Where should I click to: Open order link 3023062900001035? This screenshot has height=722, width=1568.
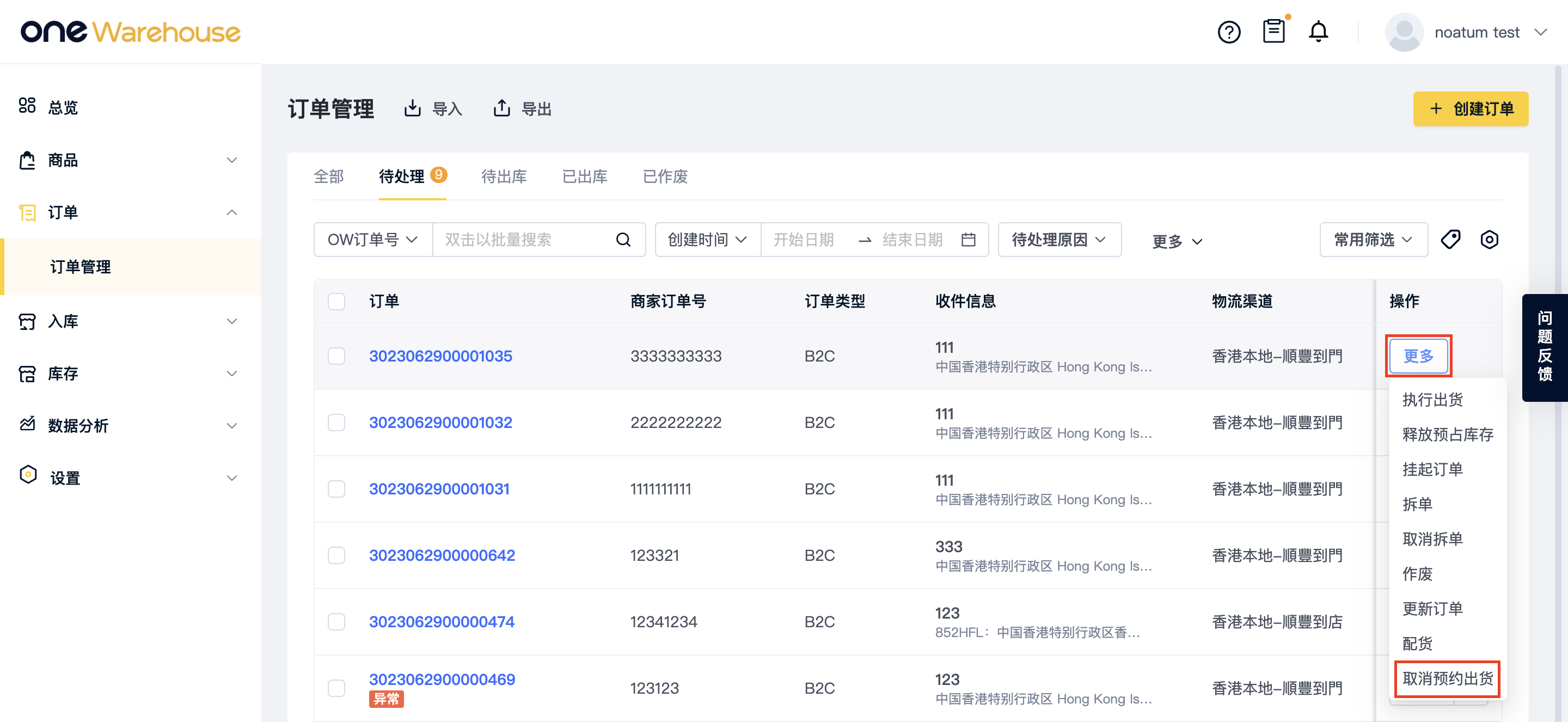pyautogui.click(x=440, y=356)
